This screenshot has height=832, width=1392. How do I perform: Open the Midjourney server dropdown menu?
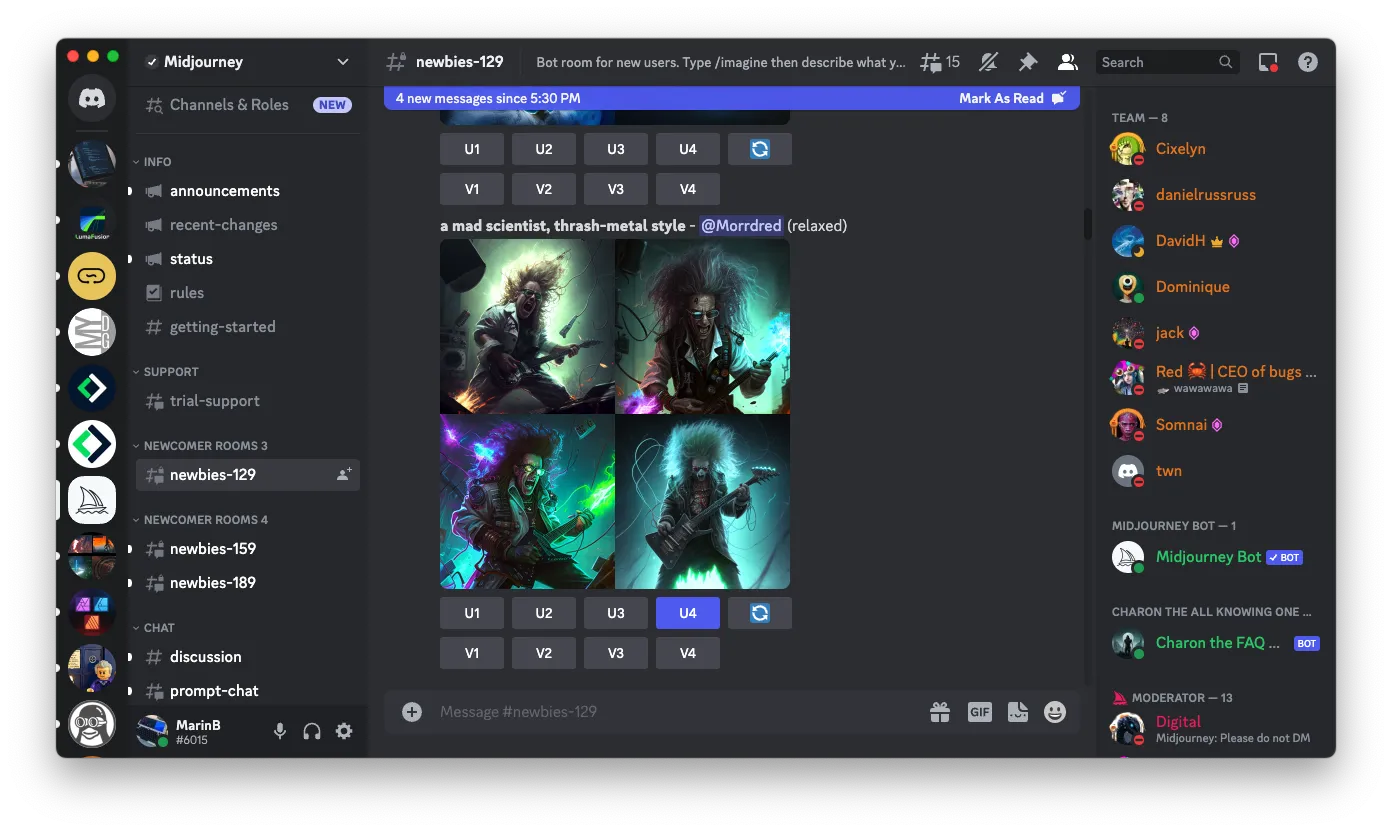tap(343, 62)
